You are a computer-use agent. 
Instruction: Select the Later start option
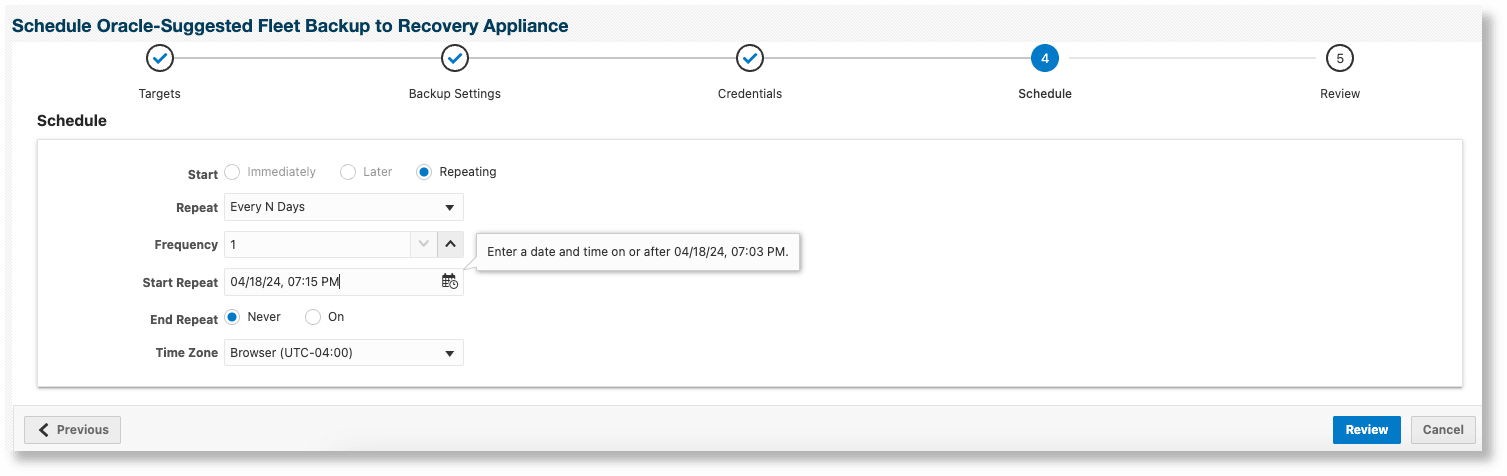coord(348,172)
